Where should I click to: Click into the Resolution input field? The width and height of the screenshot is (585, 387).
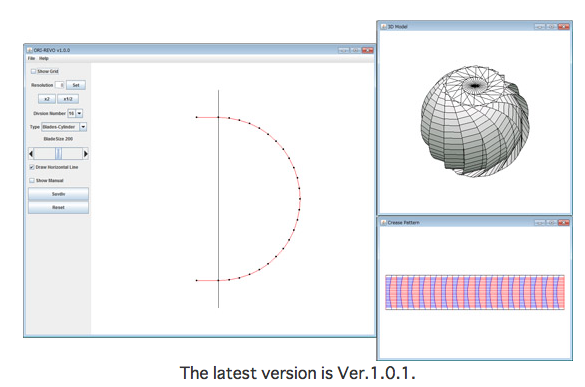(x=60, y=85)
